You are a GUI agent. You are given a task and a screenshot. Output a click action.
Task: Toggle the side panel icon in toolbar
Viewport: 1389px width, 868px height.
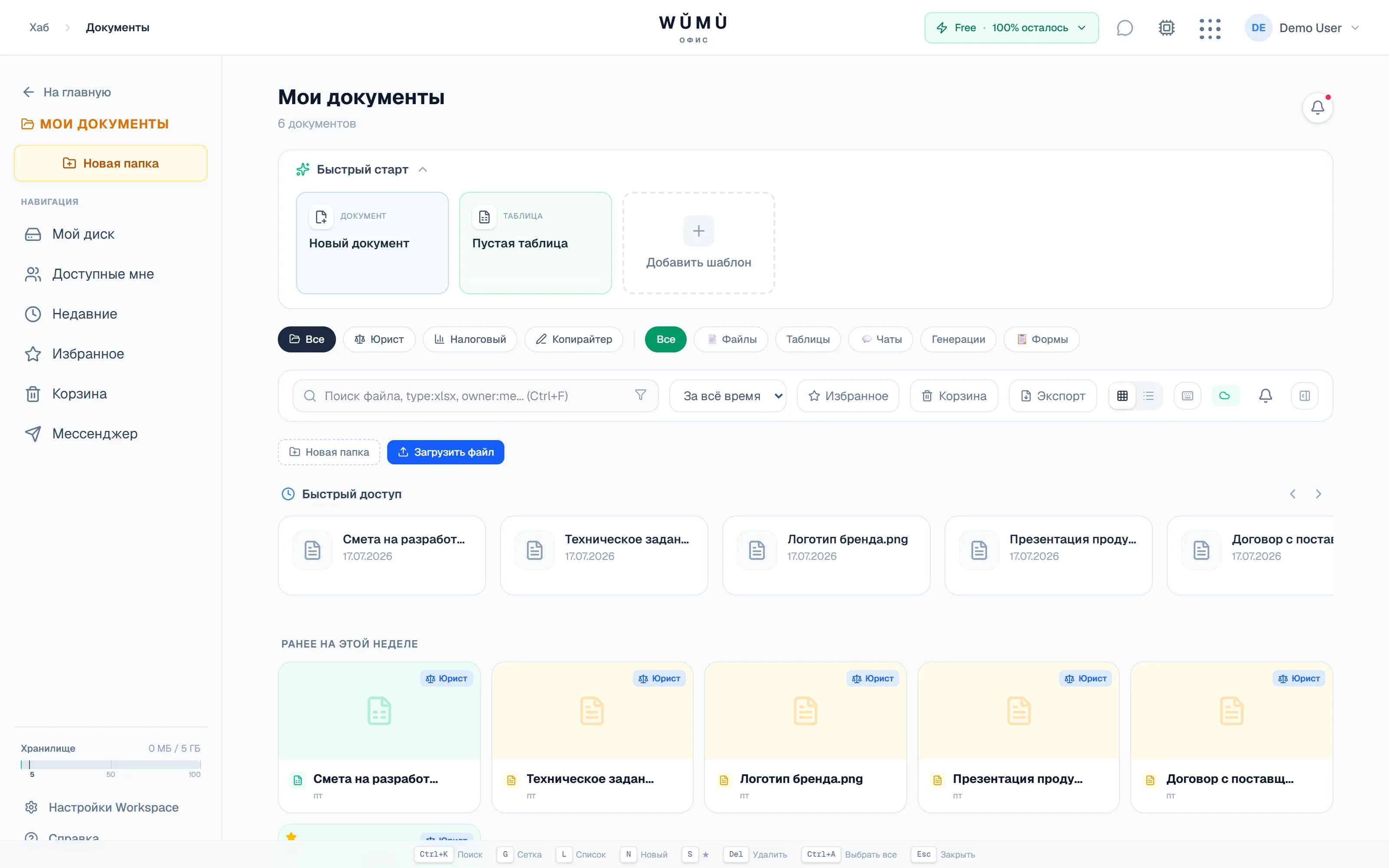[x=1304, y=395]
